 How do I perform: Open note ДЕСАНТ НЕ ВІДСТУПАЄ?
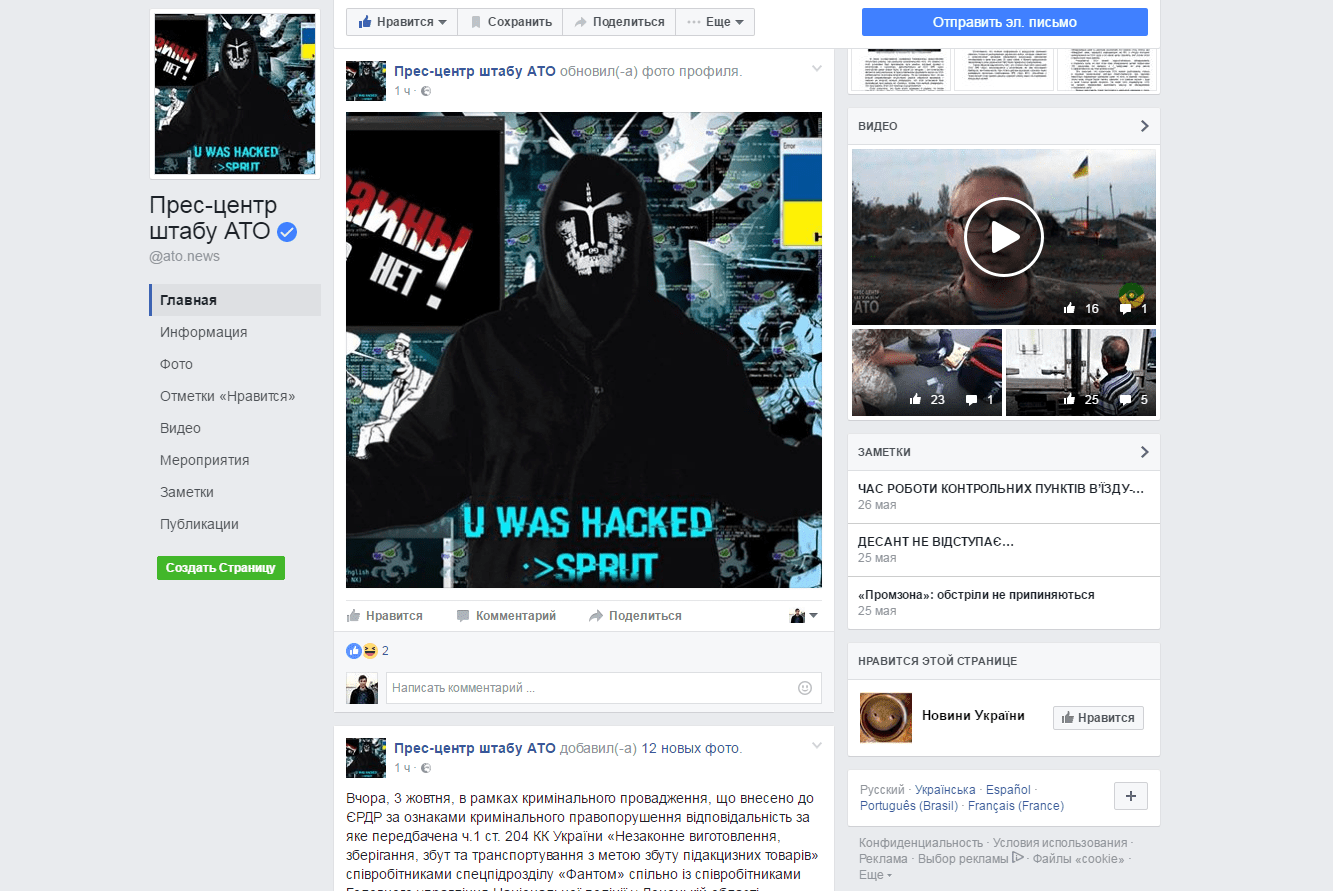tap(936, 542)
